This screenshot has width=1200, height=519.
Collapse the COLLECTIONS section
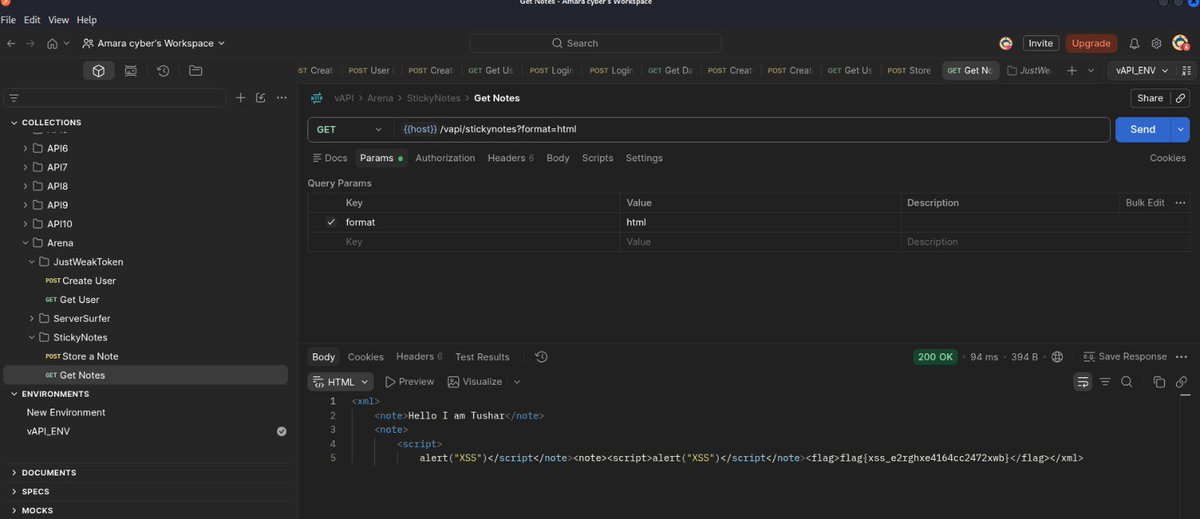(x=14, y=123)
